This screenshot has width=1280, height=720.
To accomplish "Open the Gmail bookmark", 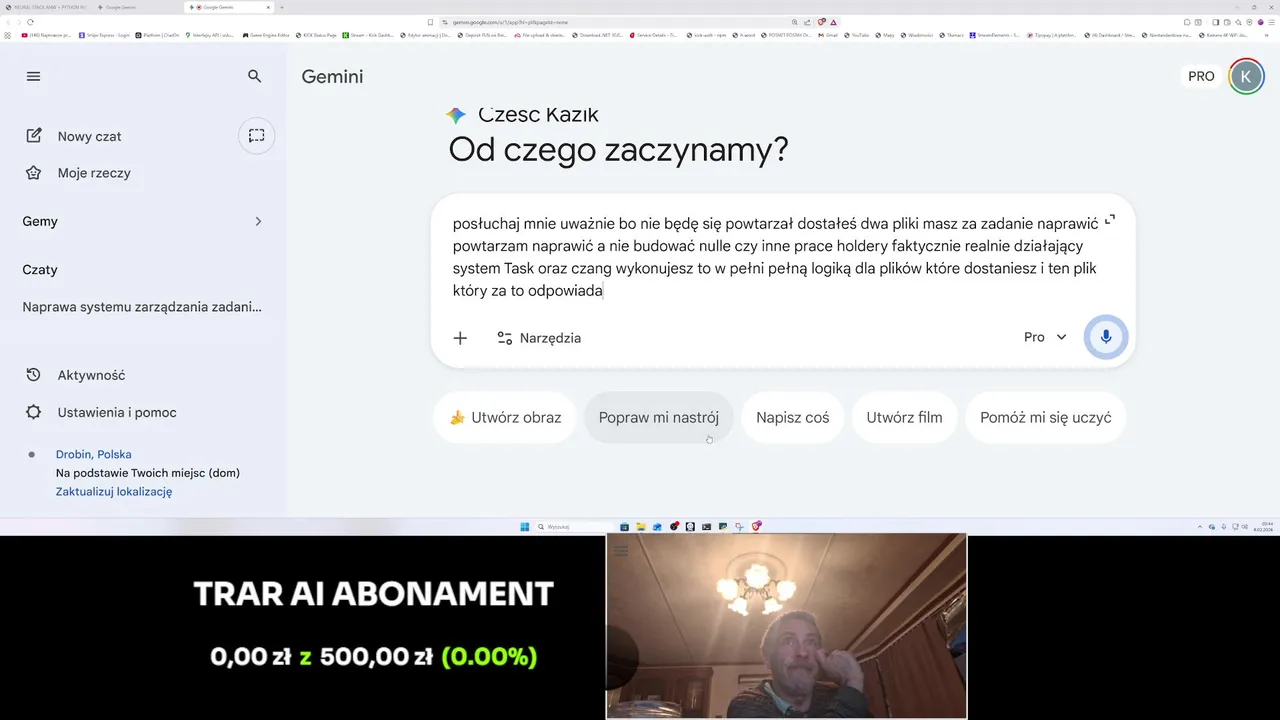I will pos(828,35).
